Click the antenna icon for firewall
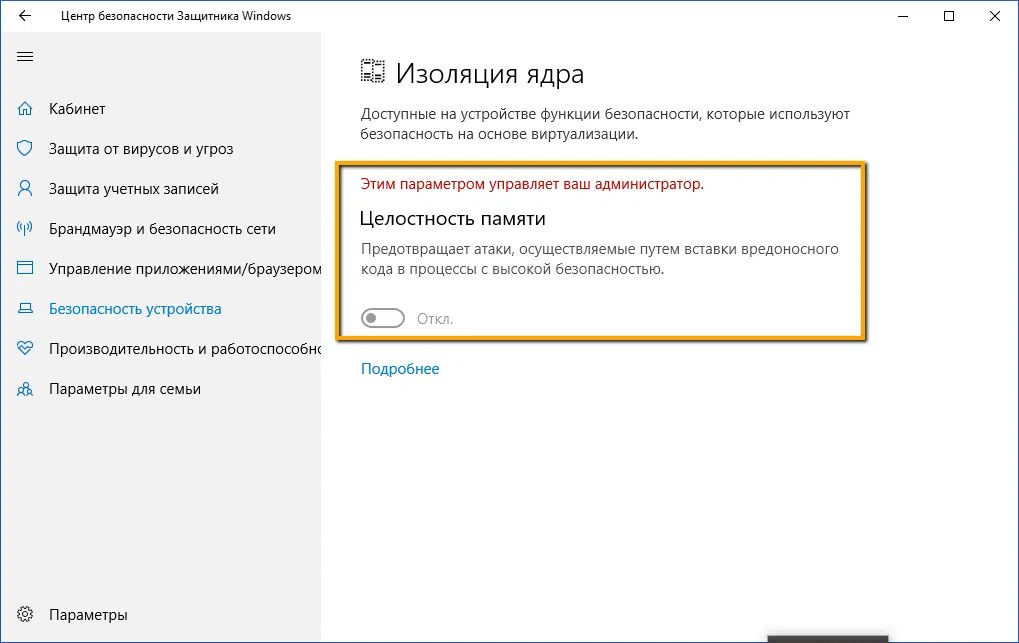 coord(25,228)
